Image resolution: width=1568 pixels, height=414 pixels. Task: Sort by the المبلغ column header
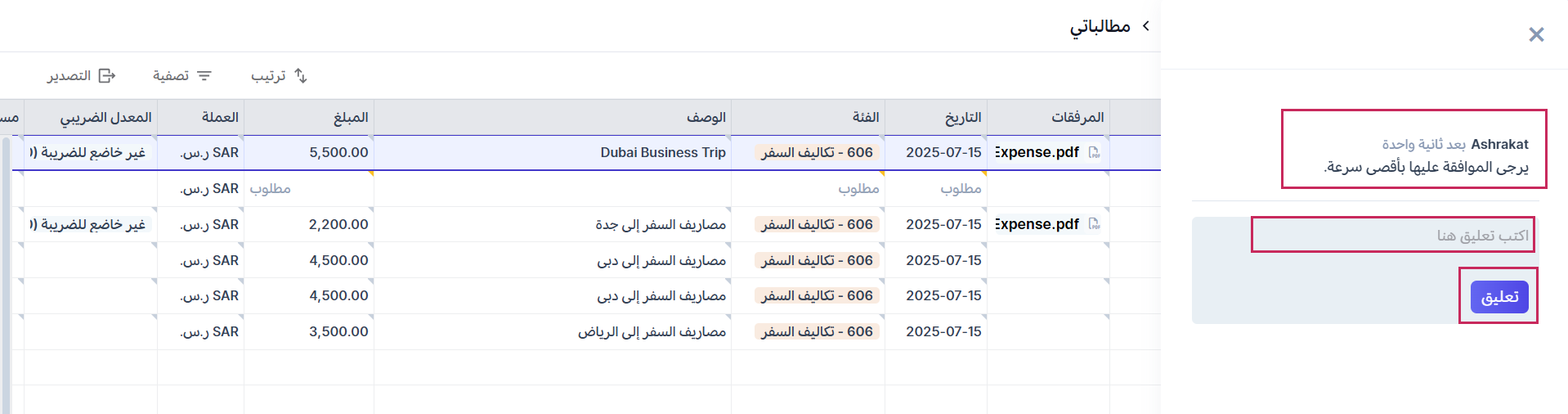(x=351, y=118)
